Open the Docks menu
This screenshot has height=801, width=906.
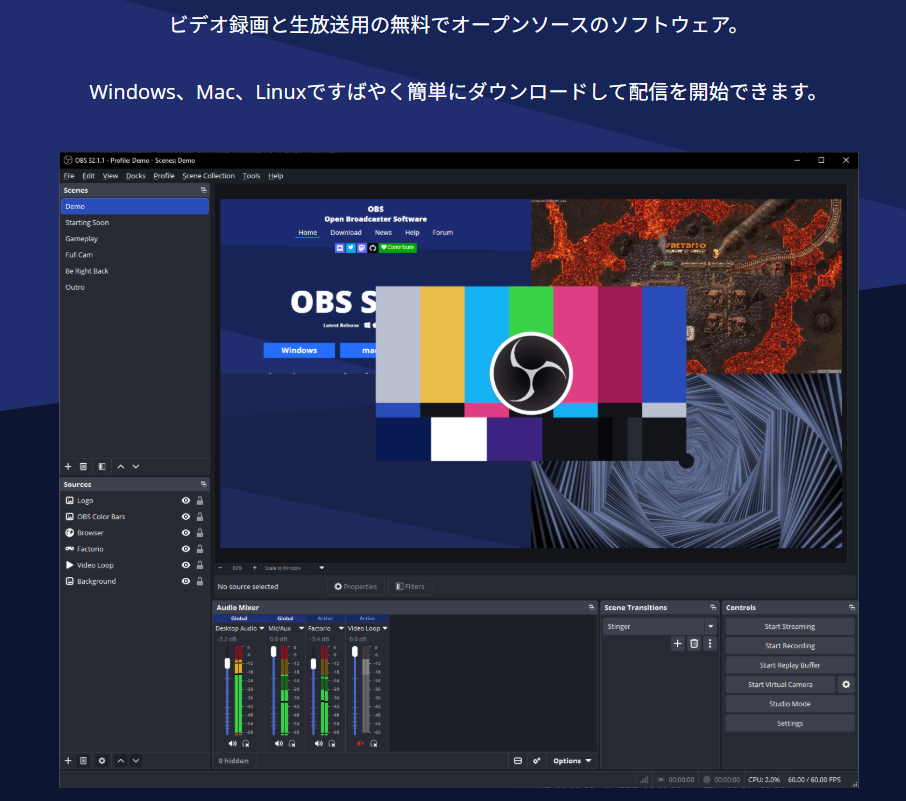(x=135, y=176)
